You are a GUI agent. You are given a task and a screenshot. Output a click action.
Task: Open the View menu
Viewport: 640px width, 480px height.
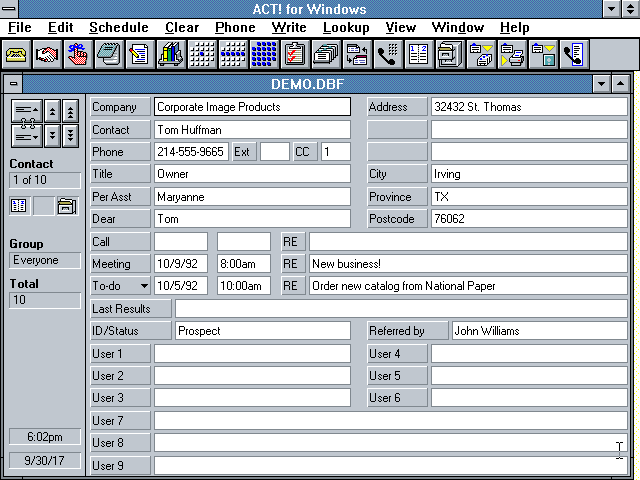point(401,27)
